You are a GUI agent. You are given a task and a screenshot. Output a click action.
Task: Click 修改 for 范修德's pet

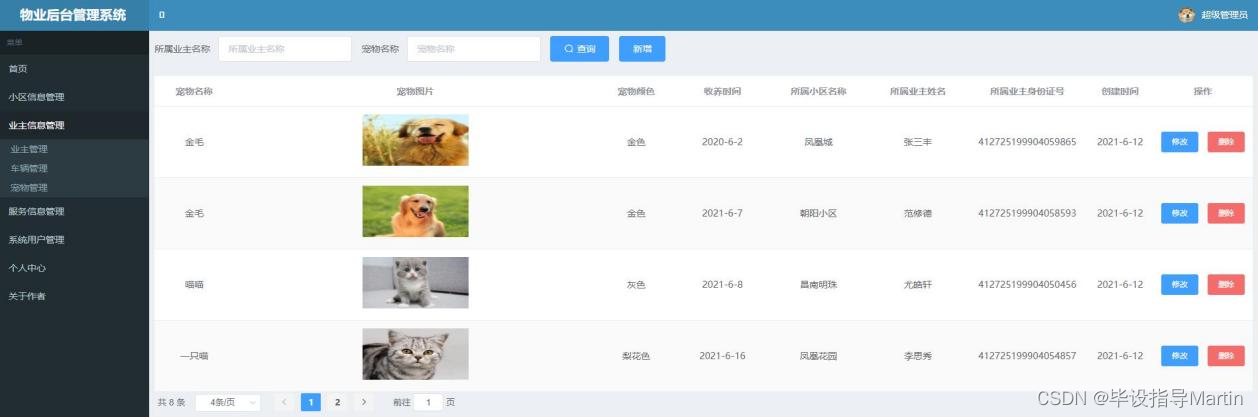coord(1179,213)
